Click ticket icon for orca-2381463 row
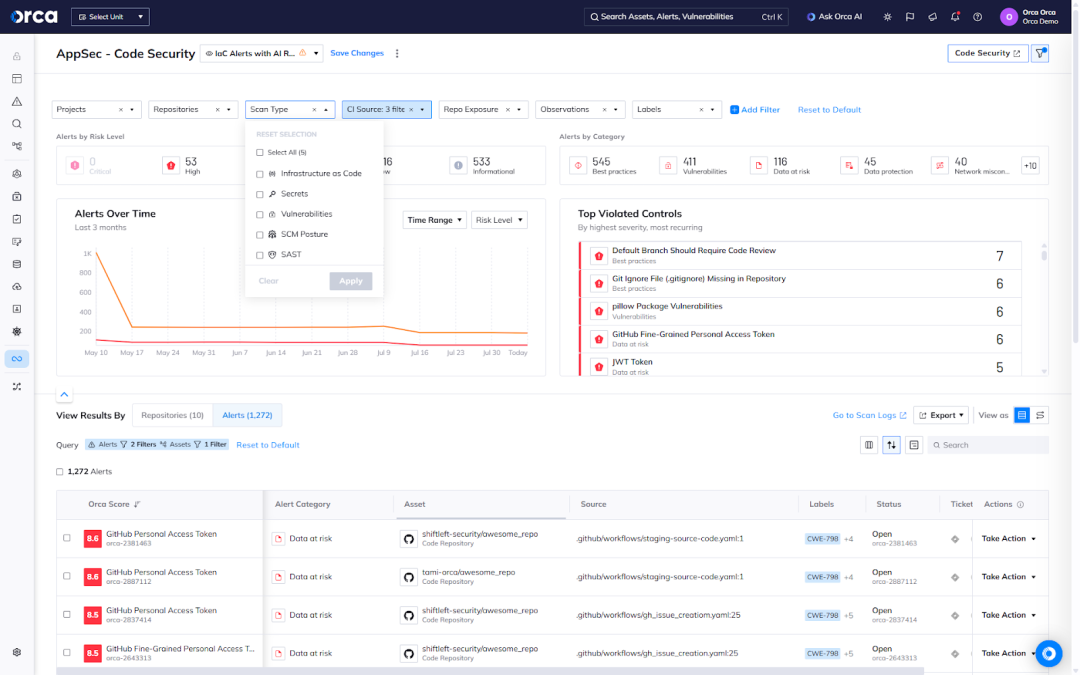1080x675 pixels. 955,539
